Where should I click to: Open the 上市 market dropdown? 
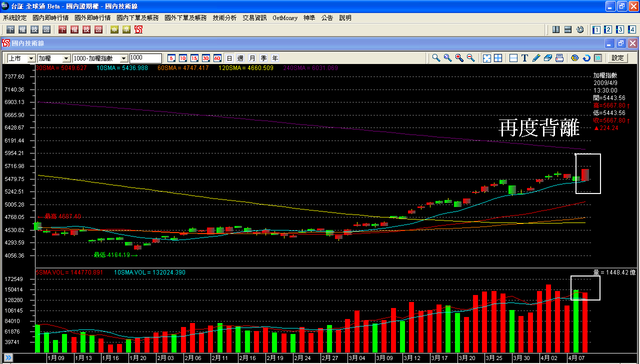pyautogui.click(x=31, y=59)
